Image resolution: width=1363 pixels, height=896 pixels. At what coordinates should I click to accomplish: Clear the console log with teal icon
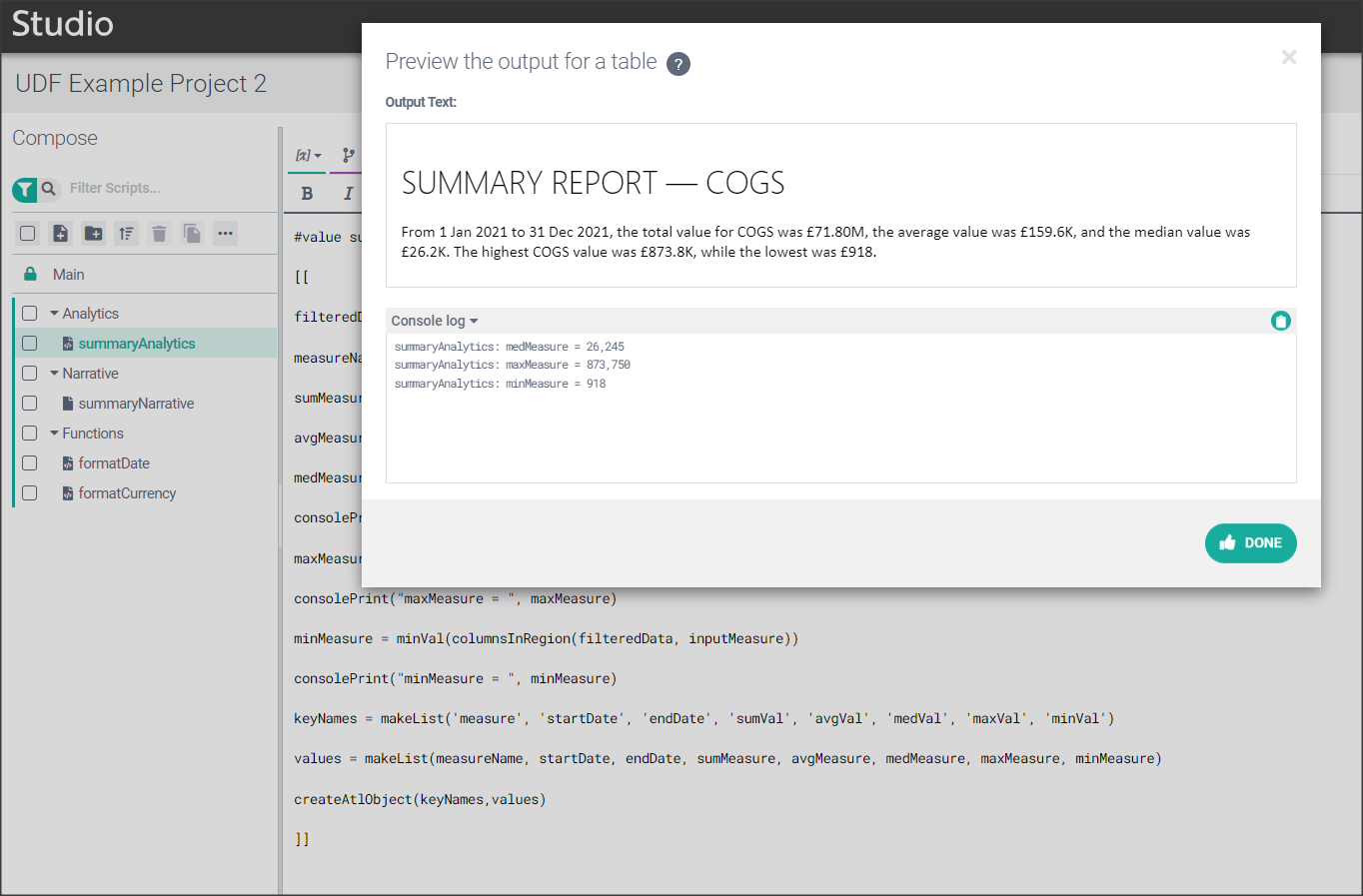(1280, 321)
